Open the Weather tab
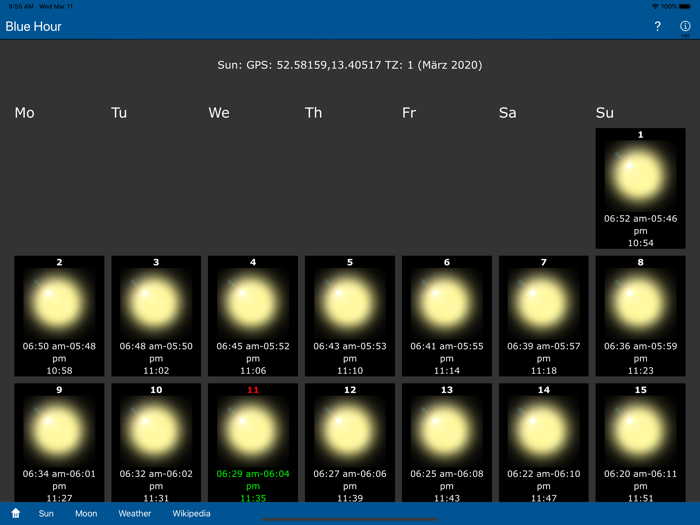 (135, 513)
